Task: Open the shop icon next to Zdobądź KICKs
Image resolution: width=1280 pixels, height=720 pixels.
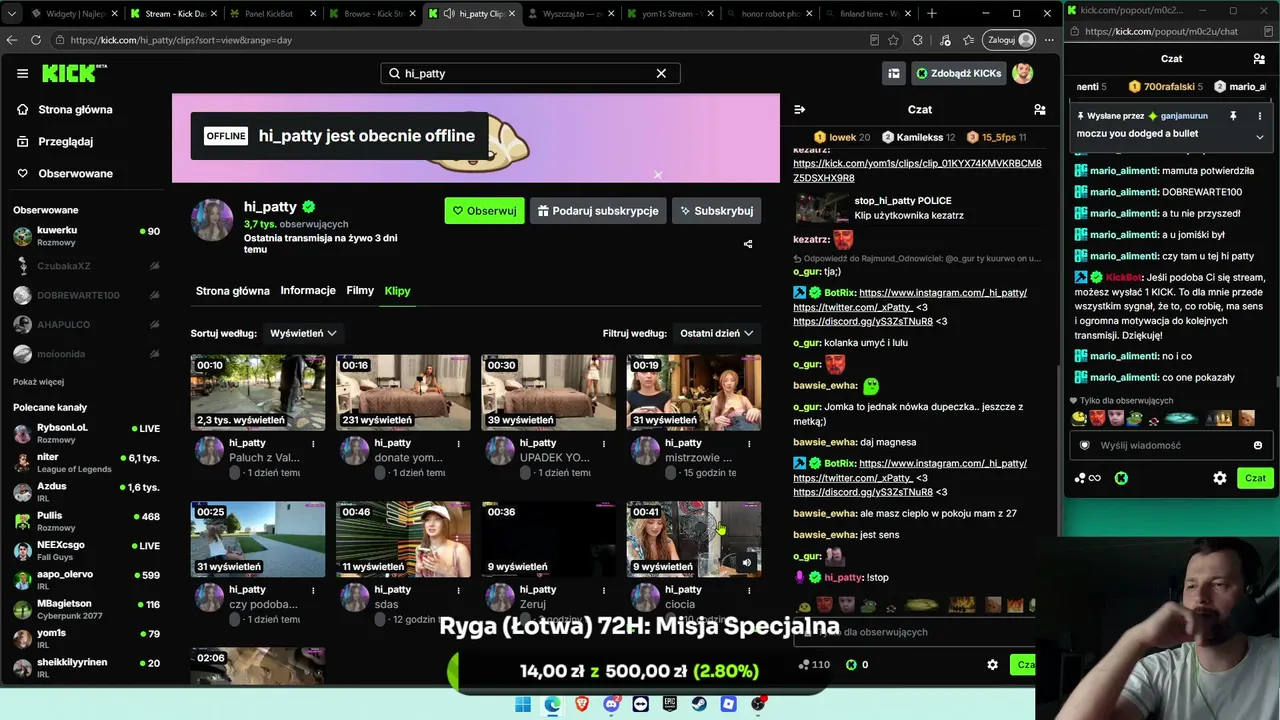Action: pyautogui.click(x=893, y=73)
